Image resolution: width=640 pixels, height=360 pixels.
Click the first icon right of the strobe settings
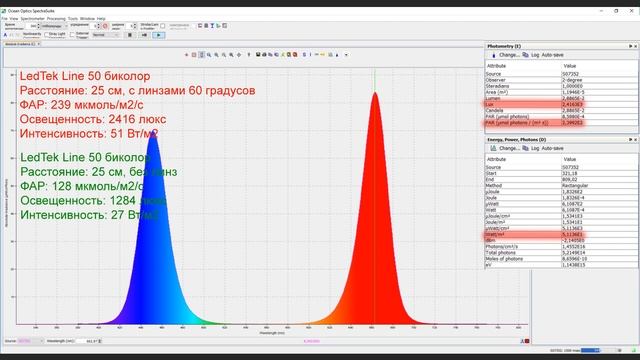click(200, 26)
